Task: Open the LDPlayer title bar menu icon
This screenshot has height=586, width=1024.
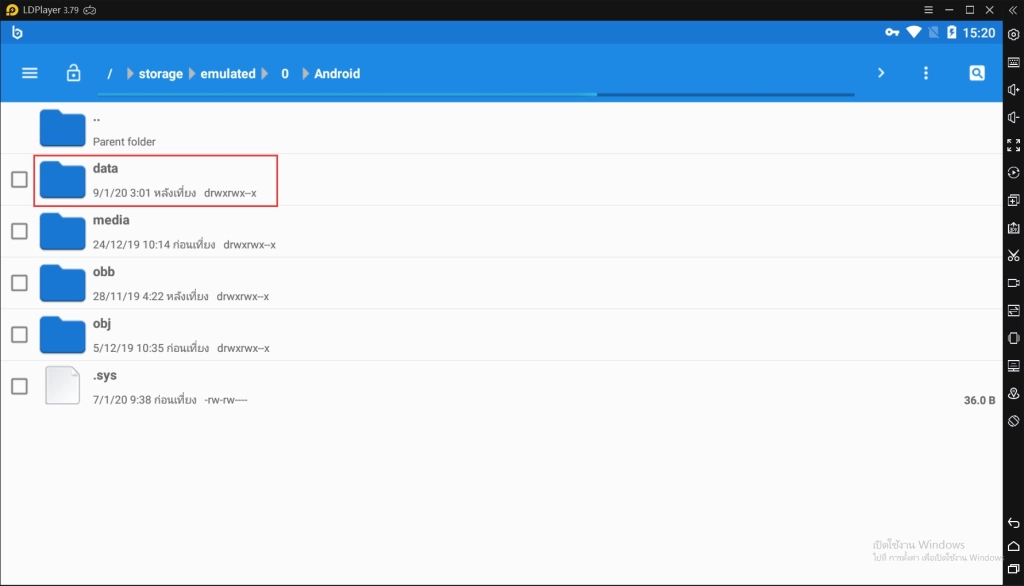Action: pos(928,10)
